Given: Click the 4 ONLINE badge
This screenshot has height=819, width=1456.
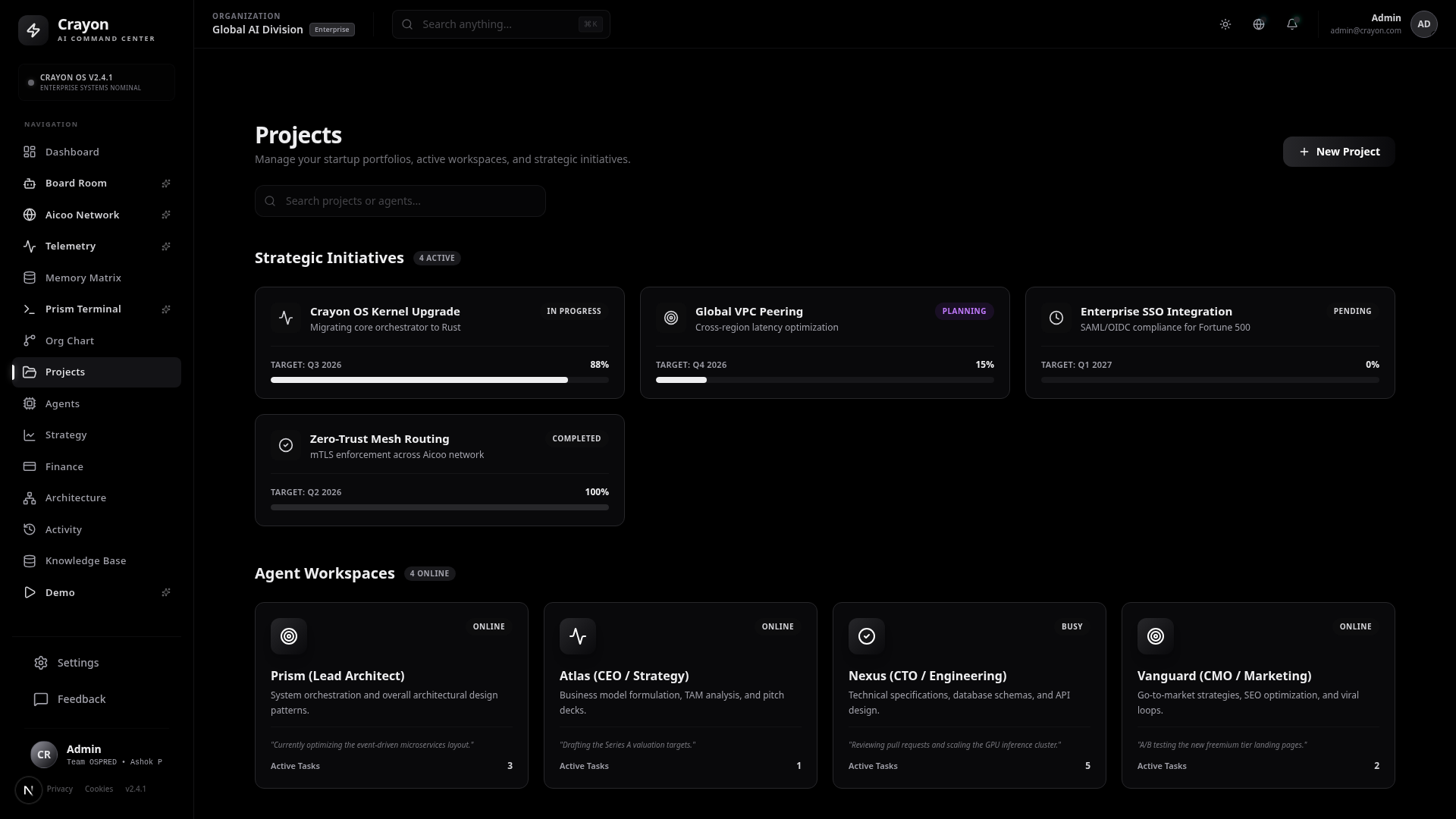Looking at the screenshot, I should [x=430, y=573].
